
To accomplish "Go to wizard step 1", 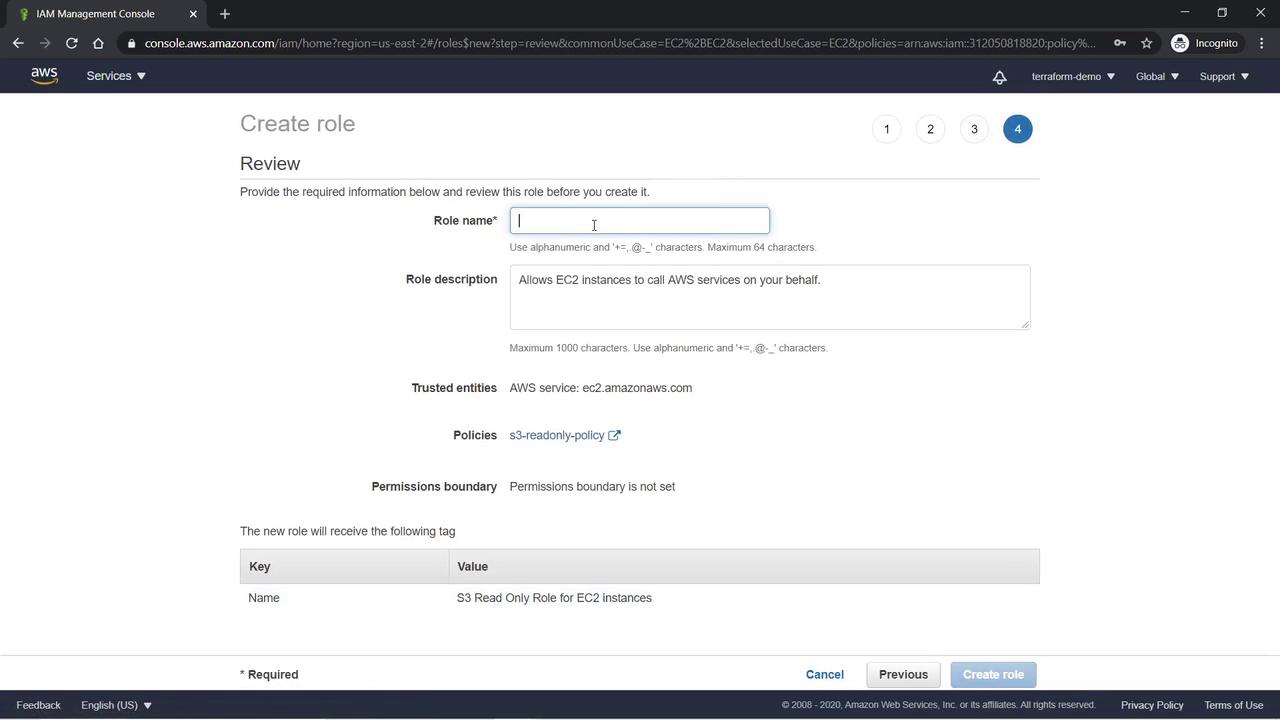I will click(x=886, y=129).
